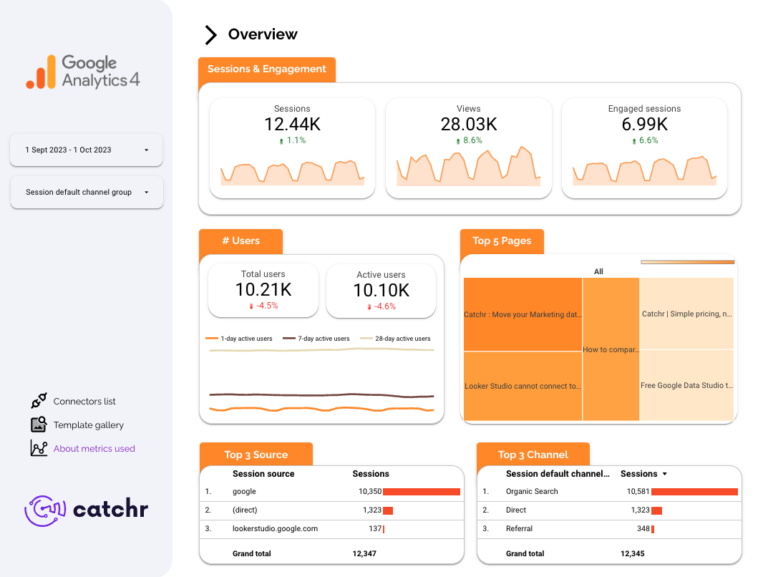Click the treemap All header

tap(599, 271)
